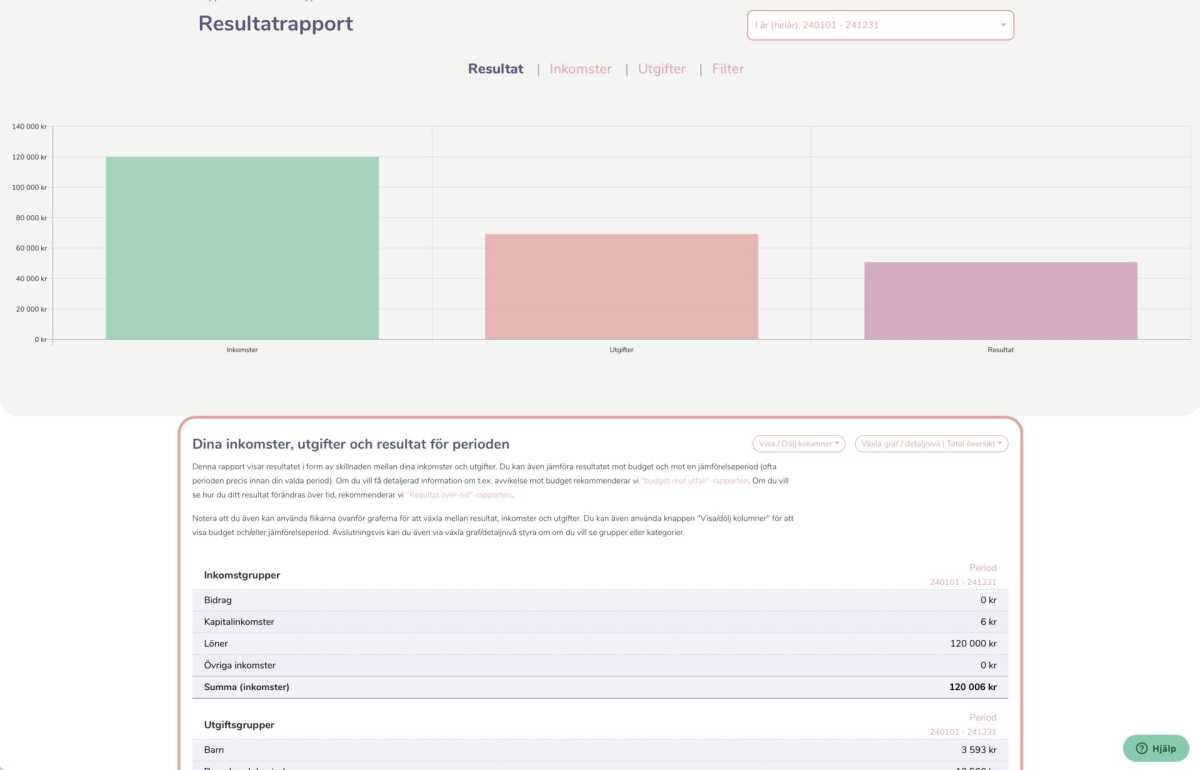Image resolution: width=1200 pixels, height=770 pixels.
Task: Select the Kapitalinkomster income row
Action: click(600, 622)
